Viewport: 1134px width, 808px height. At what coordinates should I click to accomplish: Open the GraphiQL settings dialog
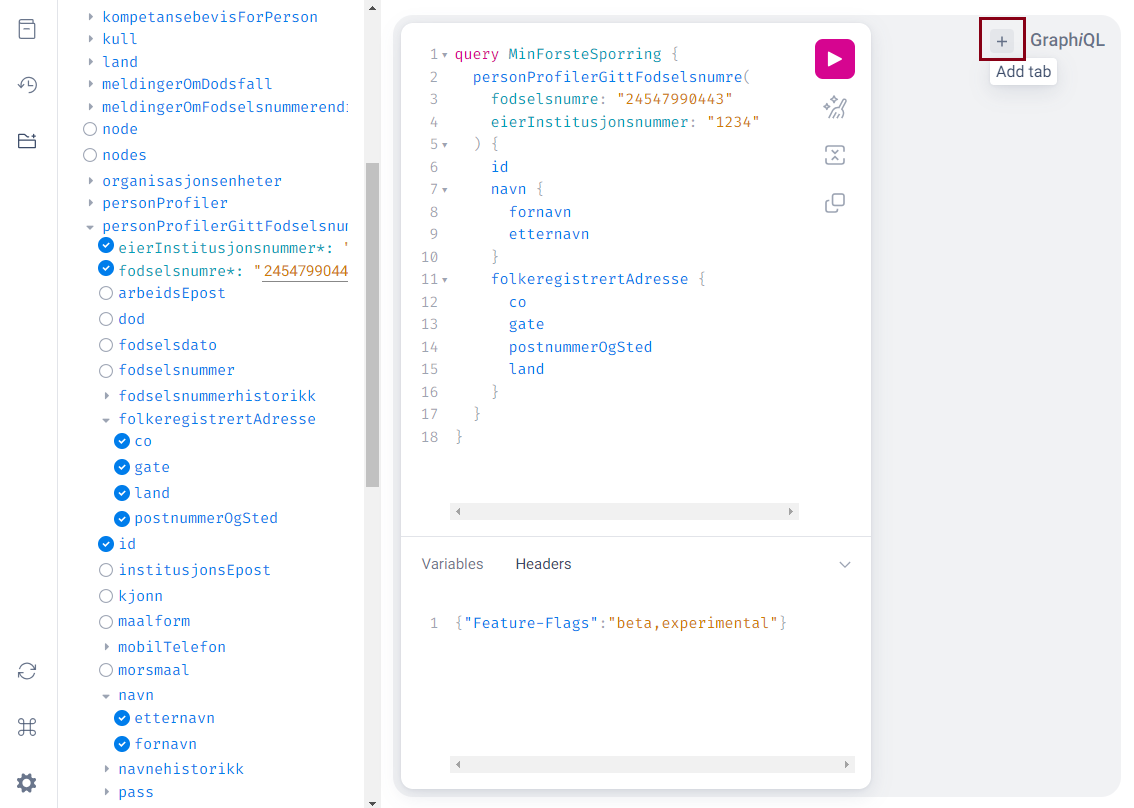26,783
